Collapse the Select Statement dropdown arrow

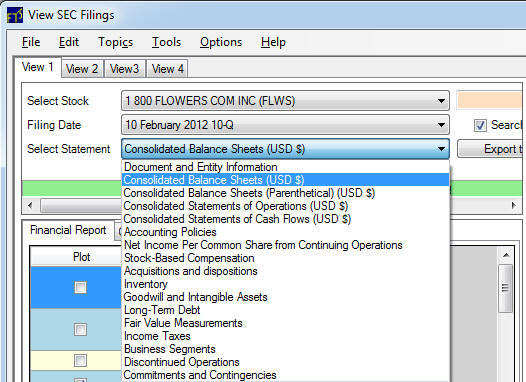click(441, 149)
